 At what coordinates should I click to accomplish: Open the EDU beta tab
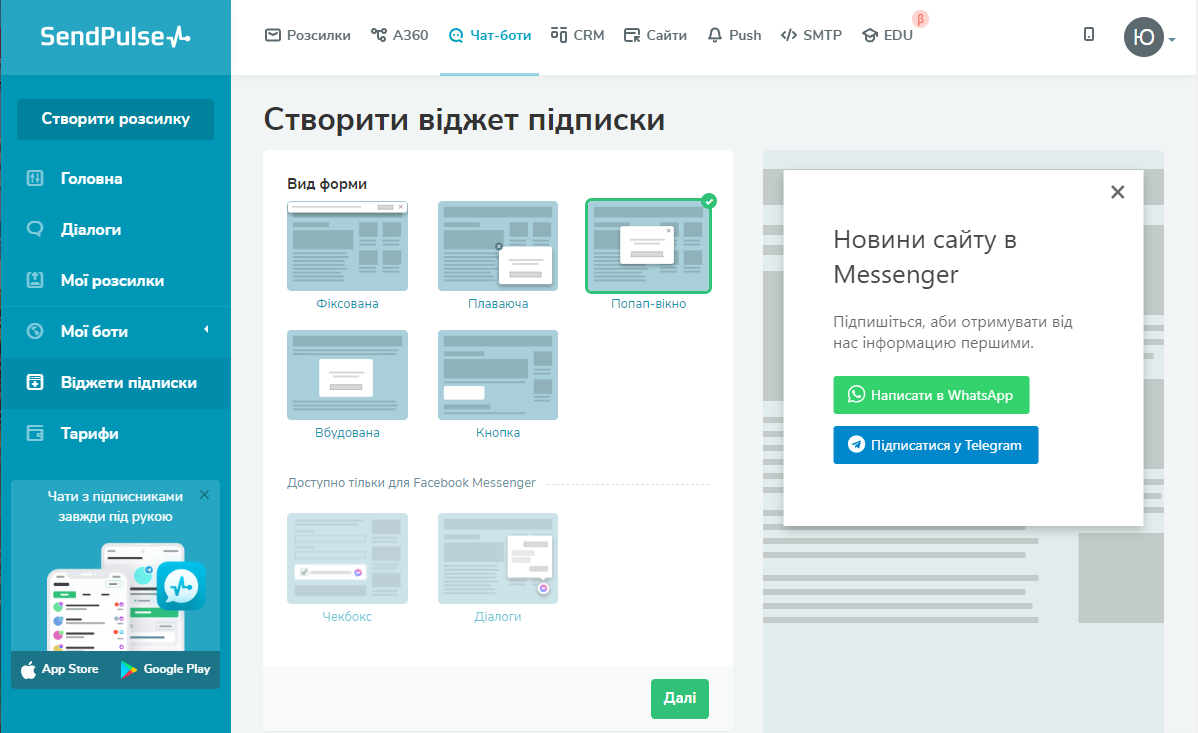click(888, 35)
